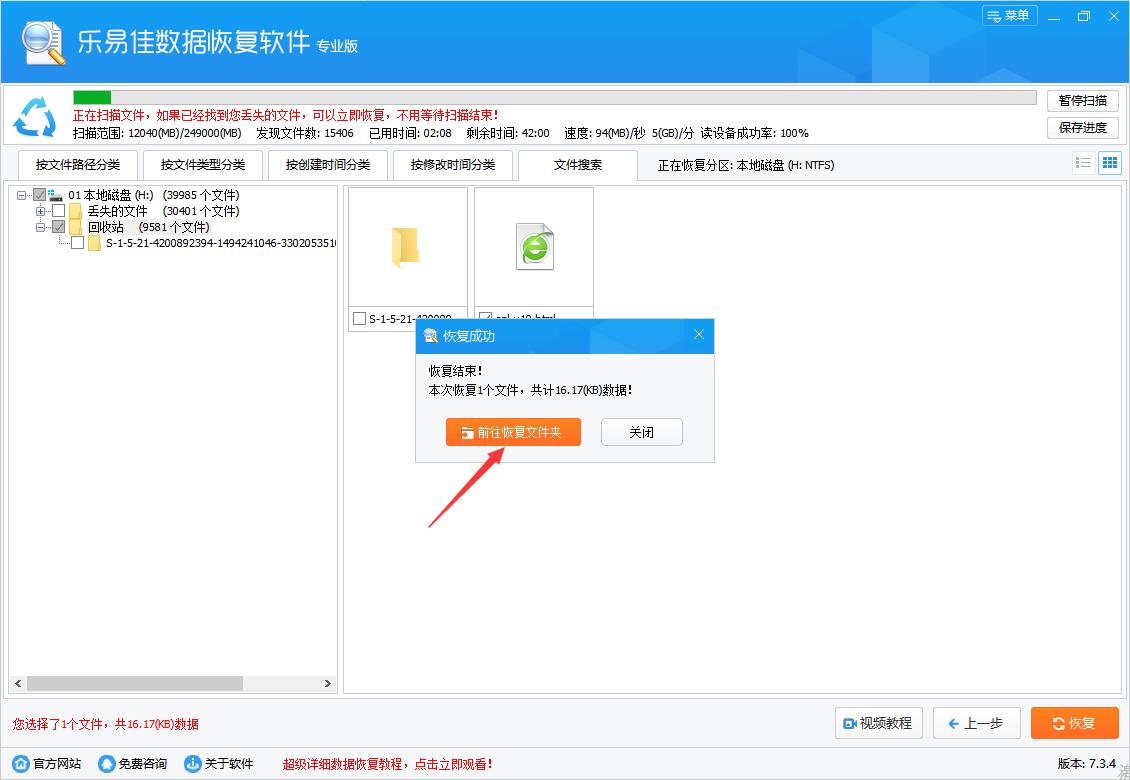This screenshot has width=1130, height=780.
Task: Click the magnifier app logo icon
Action: (43, 42)
